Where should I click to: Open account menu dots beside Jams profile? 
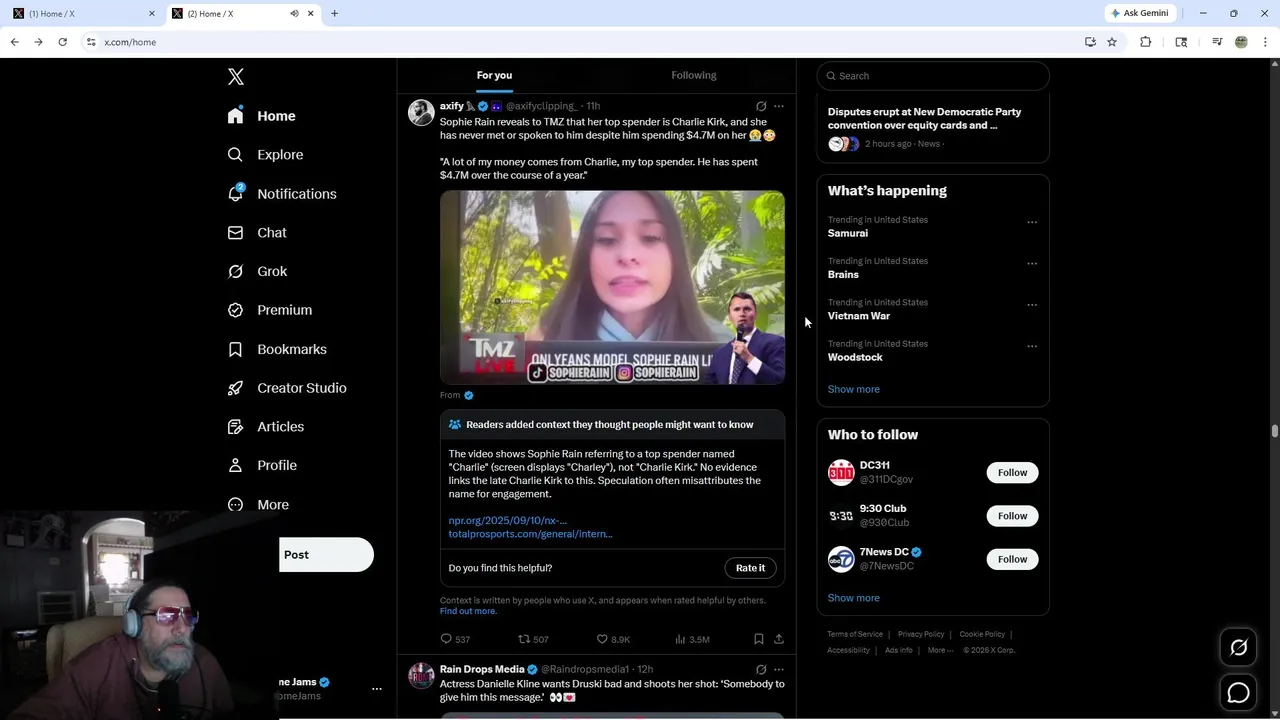coord(377,689)
